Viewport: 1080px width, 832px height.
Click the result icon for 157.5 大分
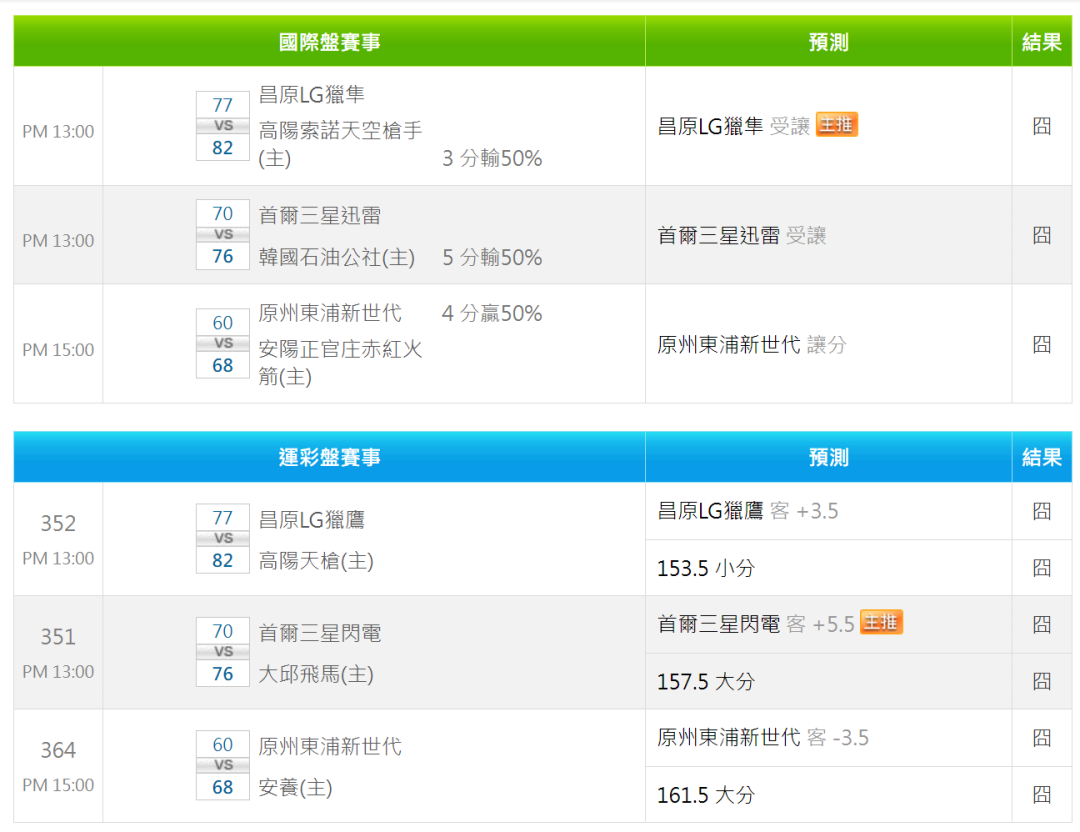[x=1041, y=681]
